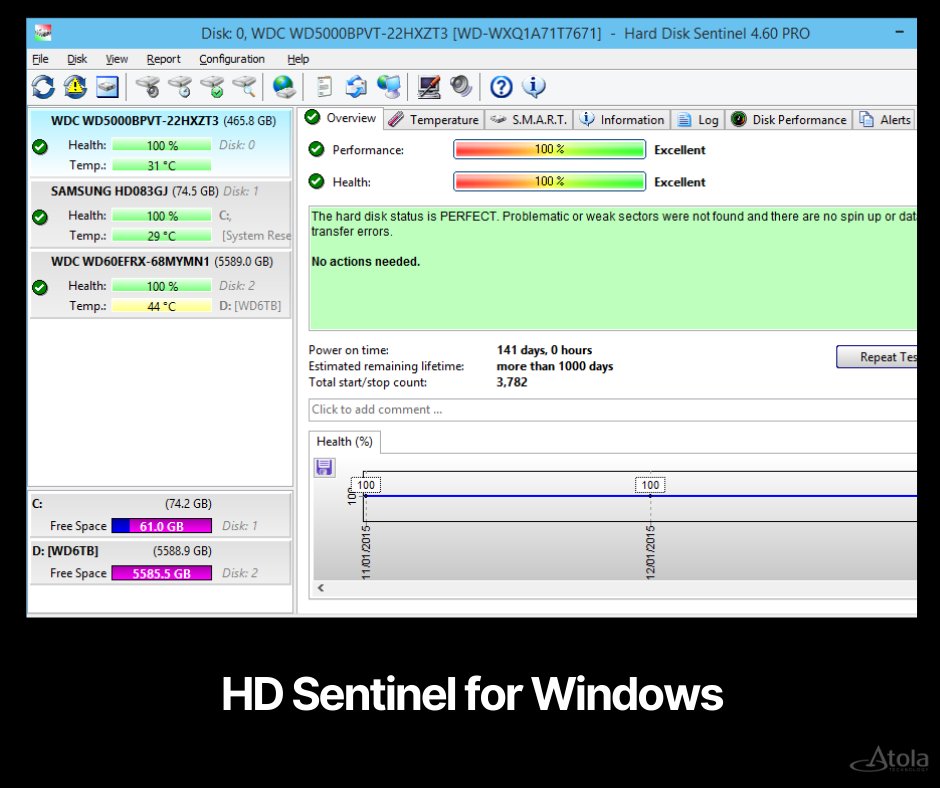The image size is (940, 788).
Task: Click green status icon of WDC WD5000BPVT
Action: coord(40,146)
